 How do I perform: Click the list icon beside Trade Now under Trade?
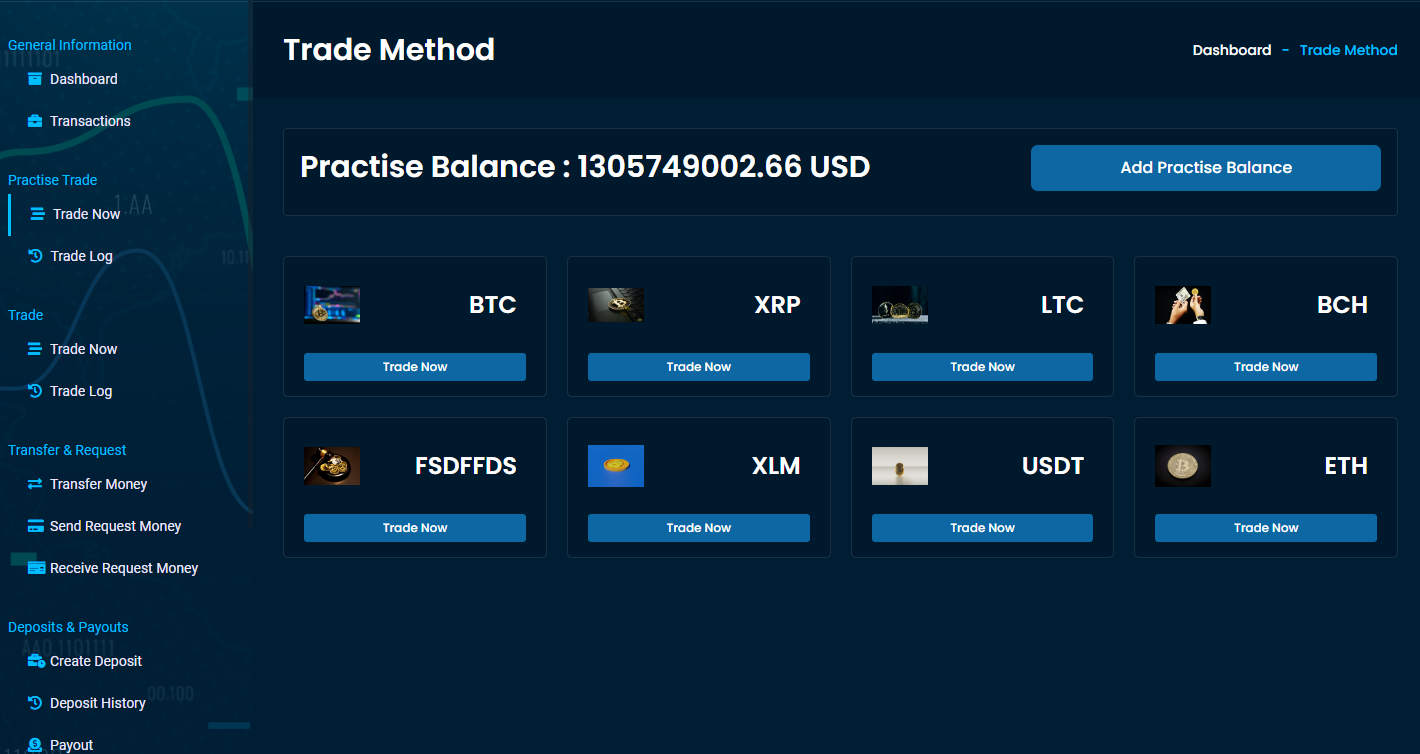[35, 349]
